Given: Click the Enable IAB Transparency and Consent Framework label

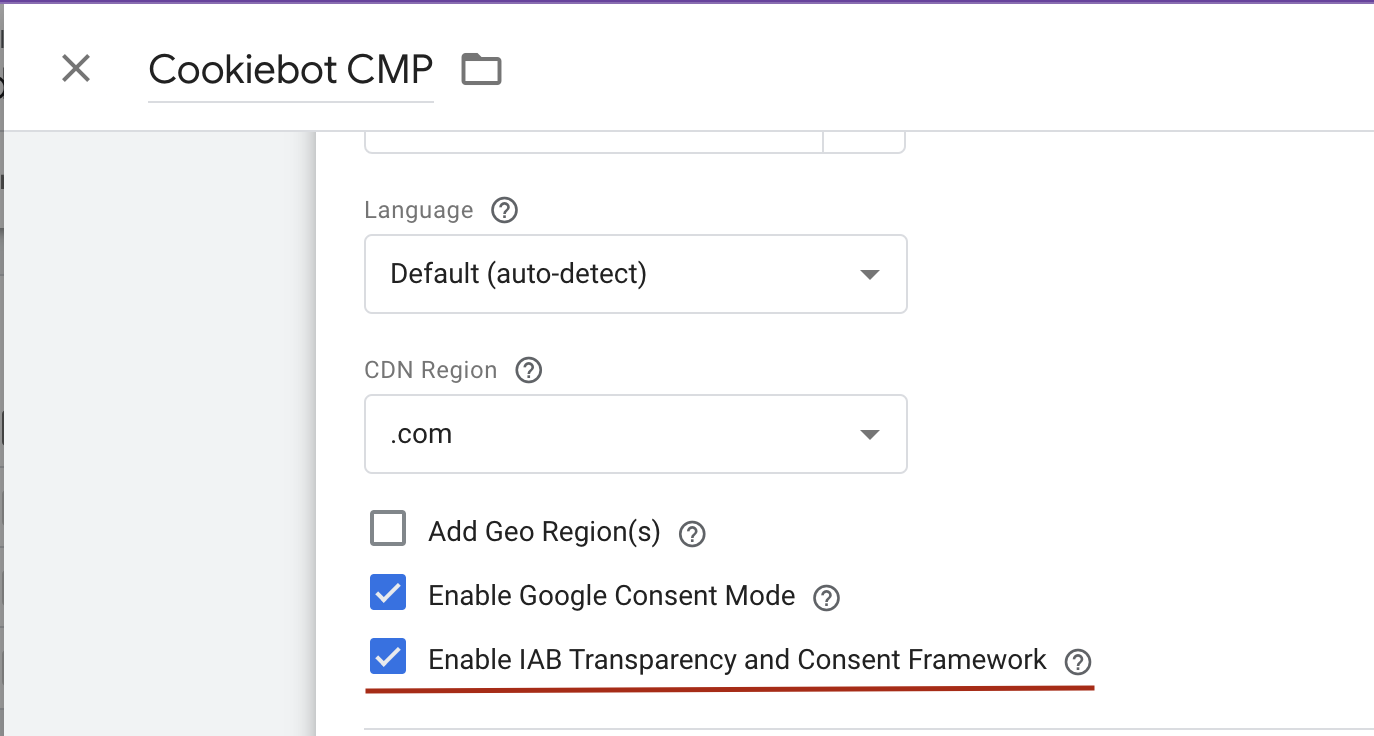Looking at the screenshot, I should coord(737,660).
